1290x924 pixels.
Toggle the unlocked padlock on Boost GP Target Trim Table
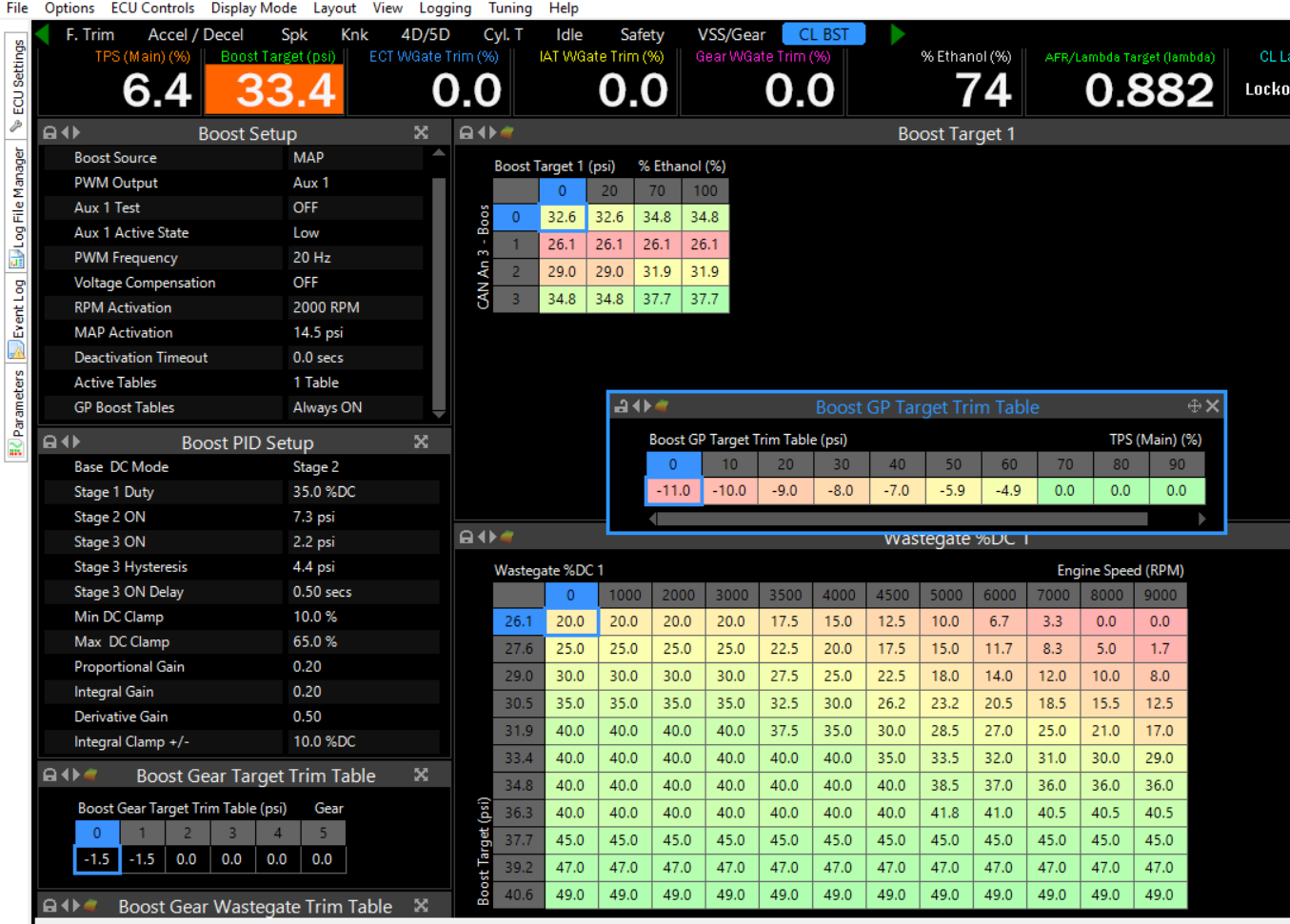621,406
